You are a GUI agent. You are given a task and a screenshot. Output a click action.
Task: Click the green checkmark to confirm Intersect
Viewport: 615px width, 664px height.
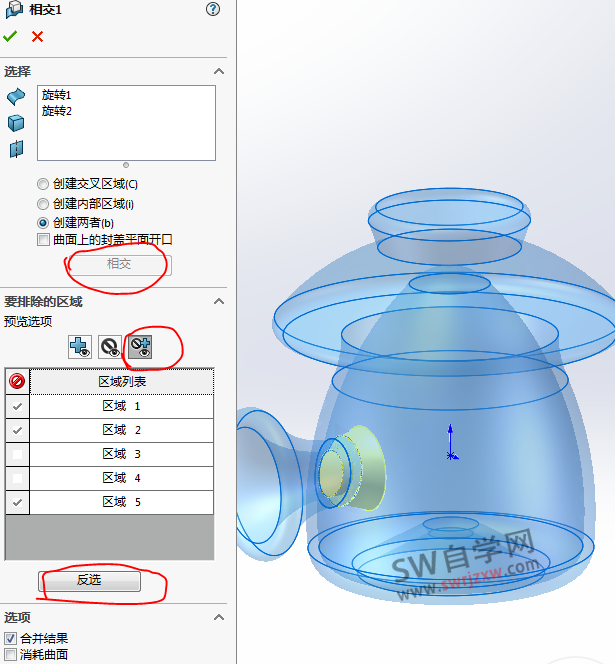point(10,36)
